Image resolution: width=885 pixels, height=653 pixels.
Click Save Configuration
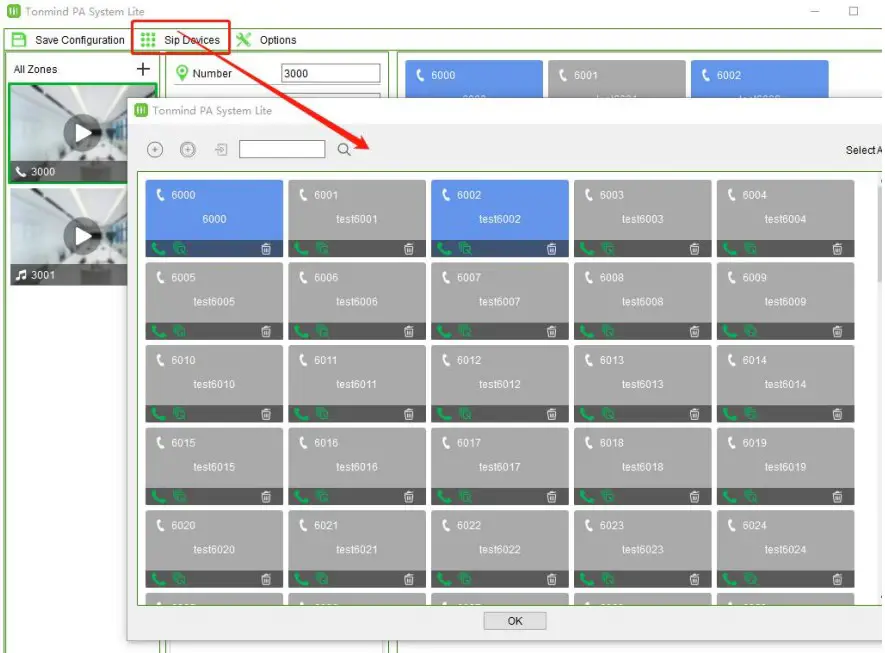tap(67, 39)
